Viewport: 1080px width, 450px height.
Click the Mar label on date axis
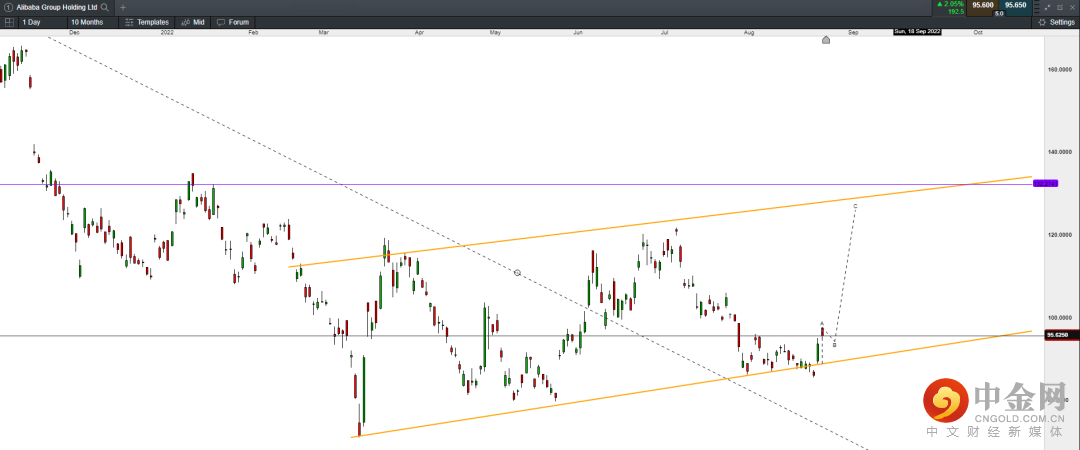pyautogui.click(x=324, y=32)
